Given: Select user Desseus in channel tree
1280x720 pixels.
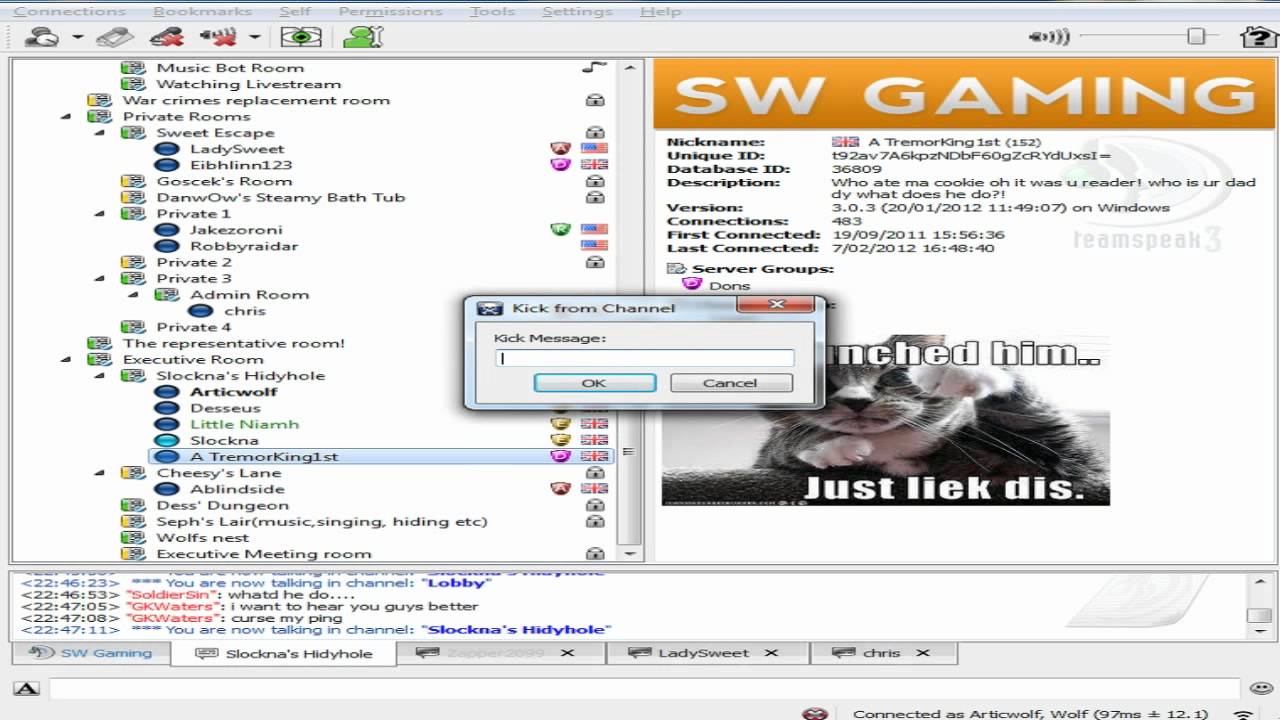Looking at the screenshot, I should pos(225,408).
